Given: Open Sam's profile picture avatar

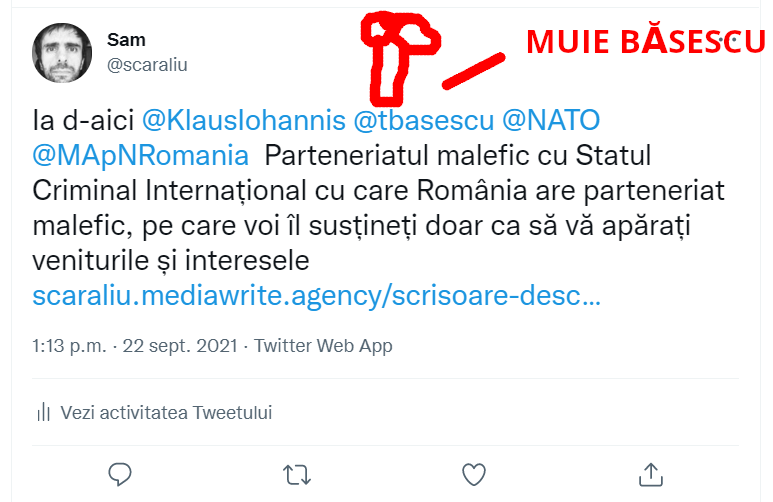Looking at the screenshot, I should tap(62, 53).
